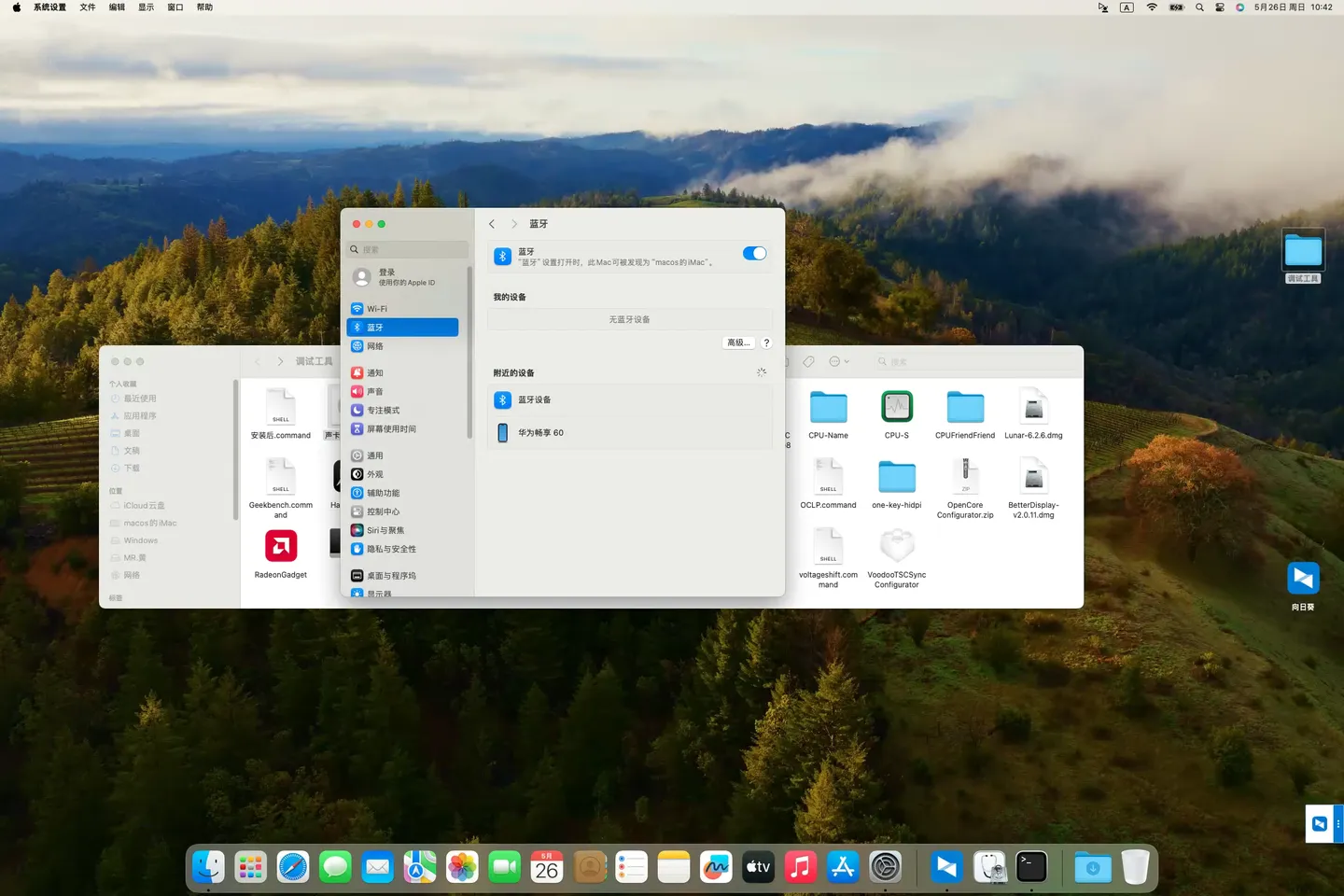Open the File menu in menu bar
Image resolution: width=1344 pixels, height=896 pixels.
(x=87, y=7)
